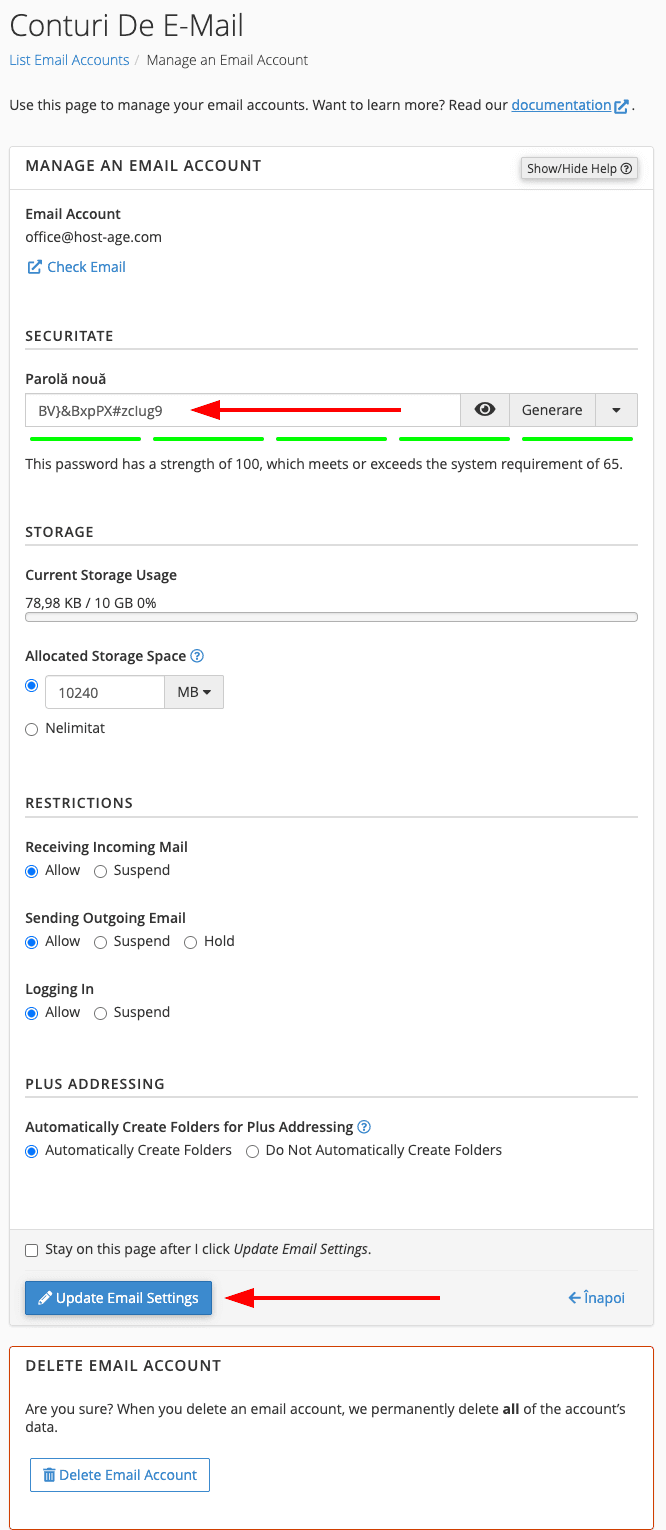Click the Allocated Storage Space help icon
The width and height of the screenshot is (666, 1530).
click(197, 656)
